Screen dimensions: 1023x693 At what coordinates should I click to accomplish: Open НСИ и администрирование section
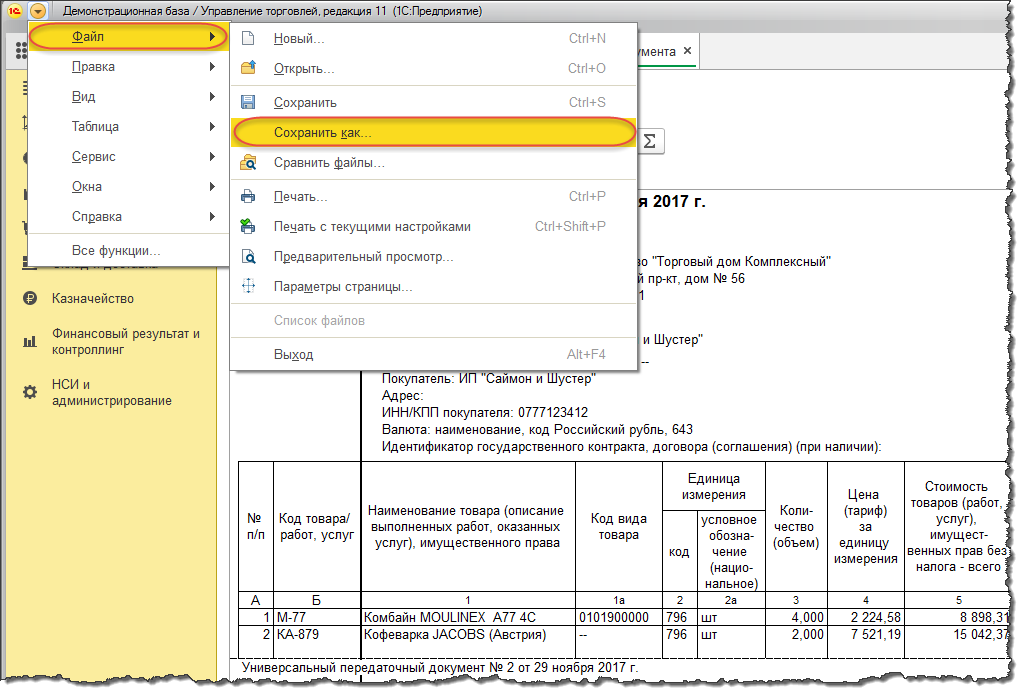coord(112,392)
